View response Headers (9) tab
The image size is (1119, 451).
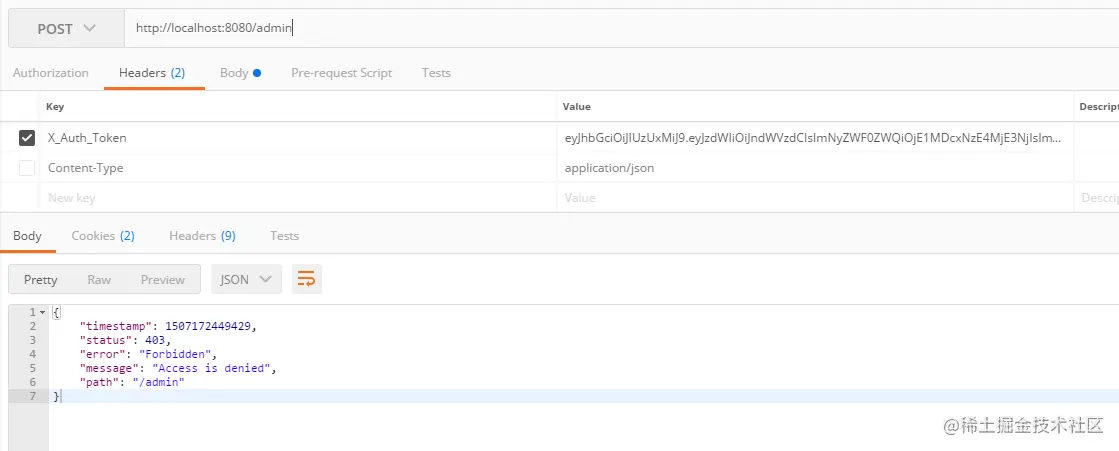202,235
